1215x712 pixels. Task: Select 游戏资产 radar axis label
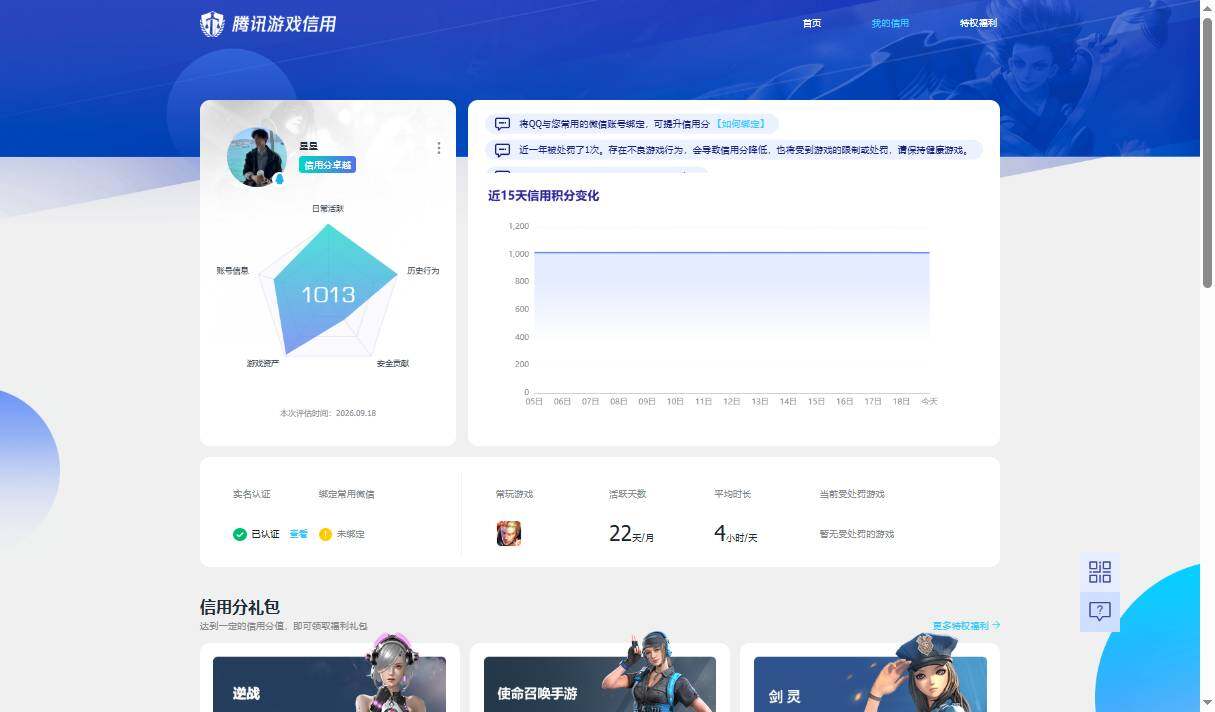point(263,363)
